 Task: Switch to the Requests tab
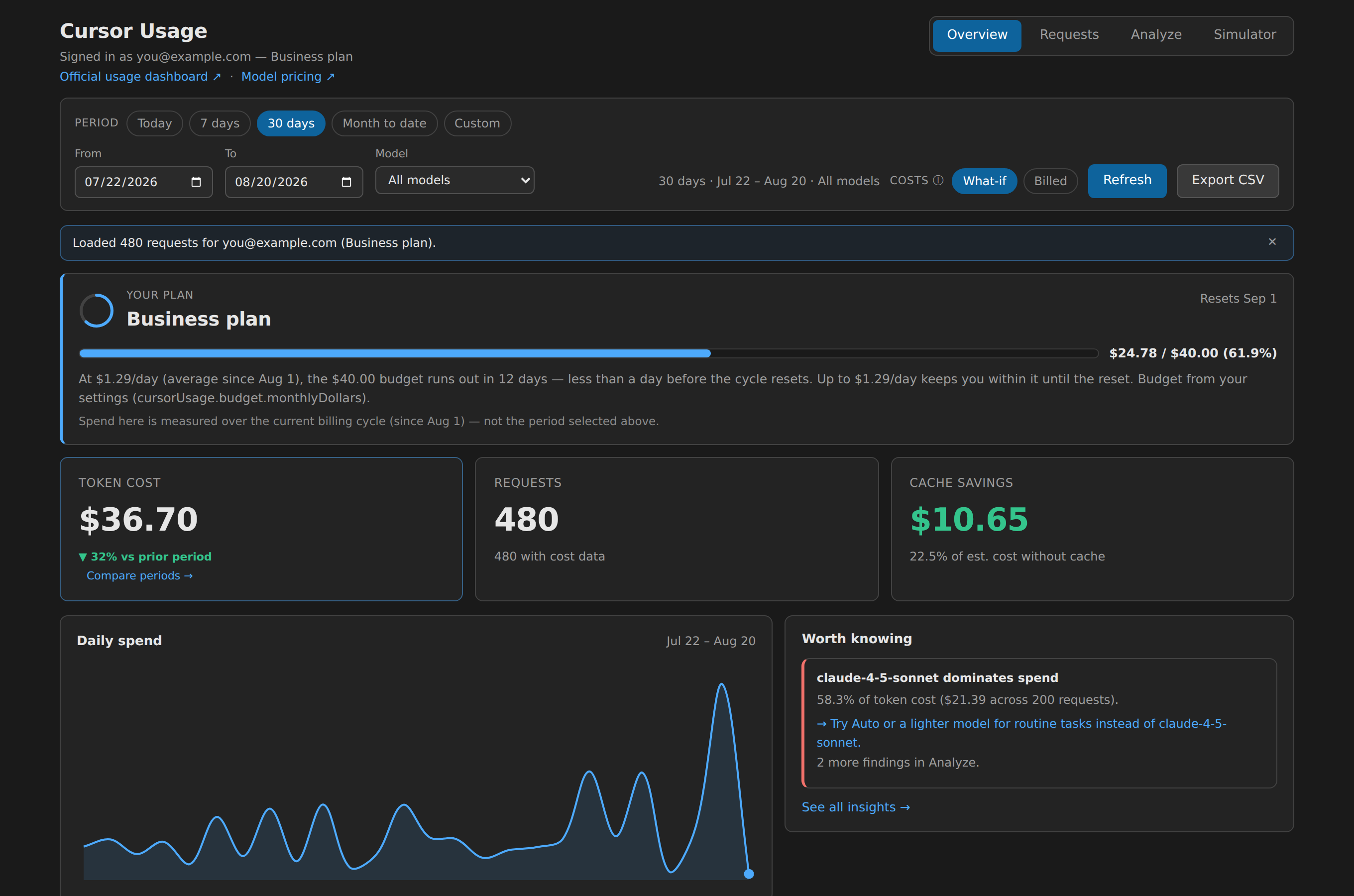click(x=1069, y=35)
